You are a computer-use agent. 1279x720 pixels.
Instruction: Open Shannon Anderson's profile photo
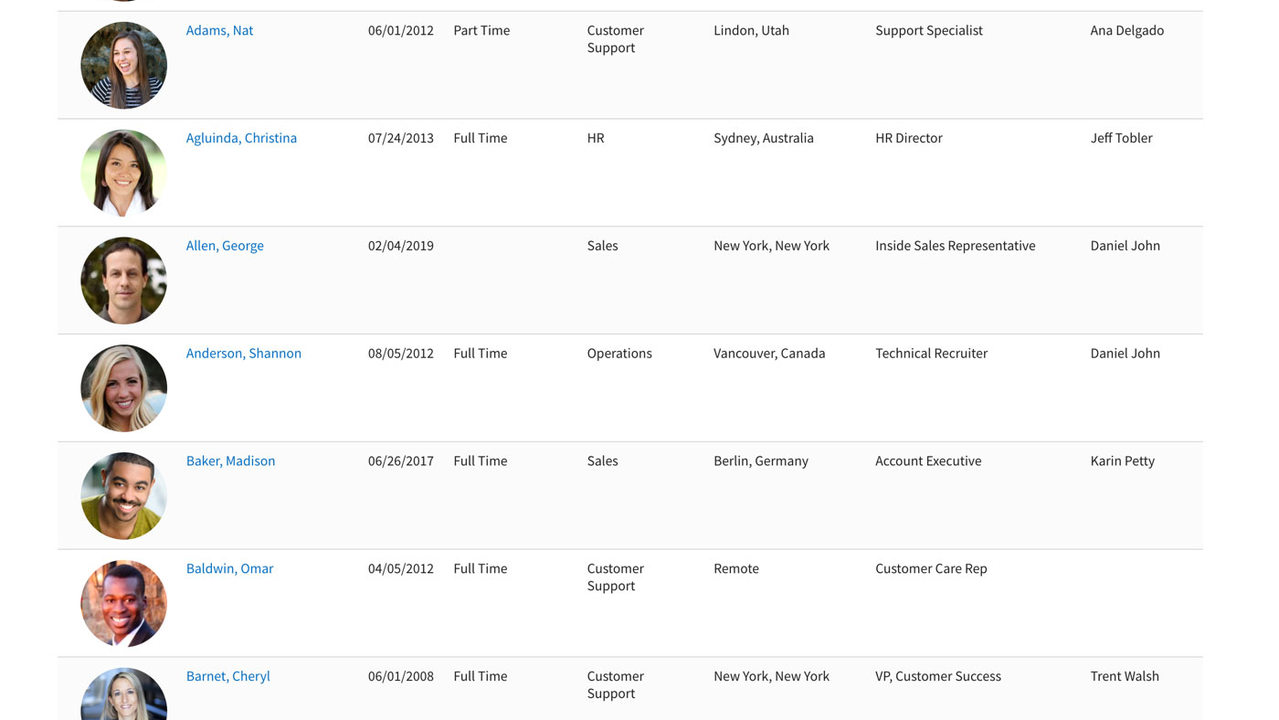point(124,388)
